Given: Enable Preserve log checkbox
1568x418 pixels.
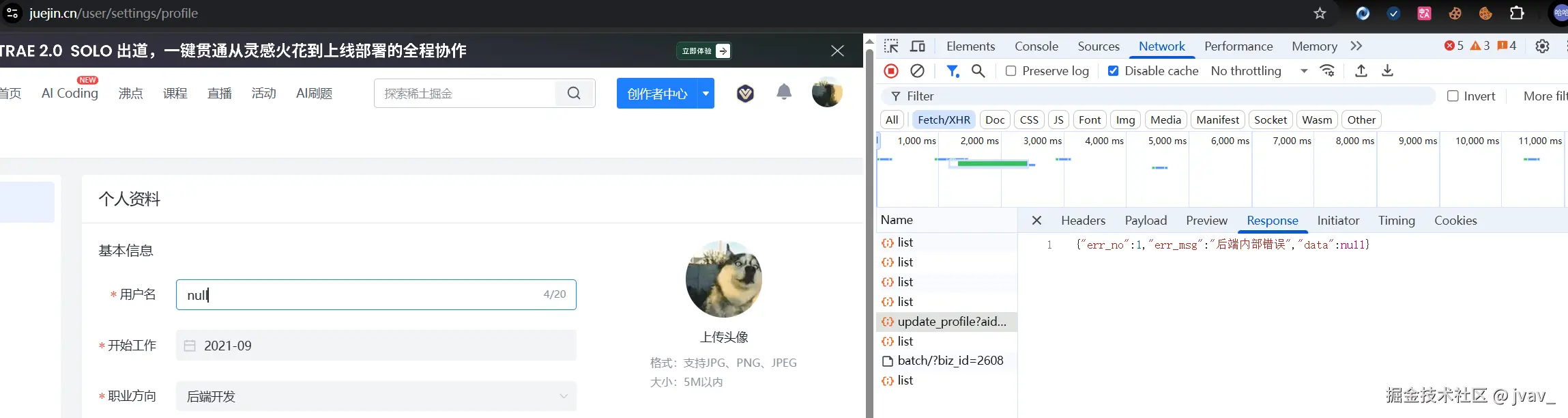Looking at the screenshot, I should coord(1011,71).
